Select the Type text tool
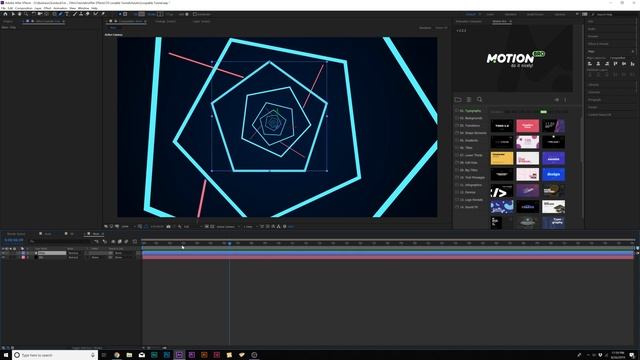This screenshot has width=640, height=360. click(67, 14)
